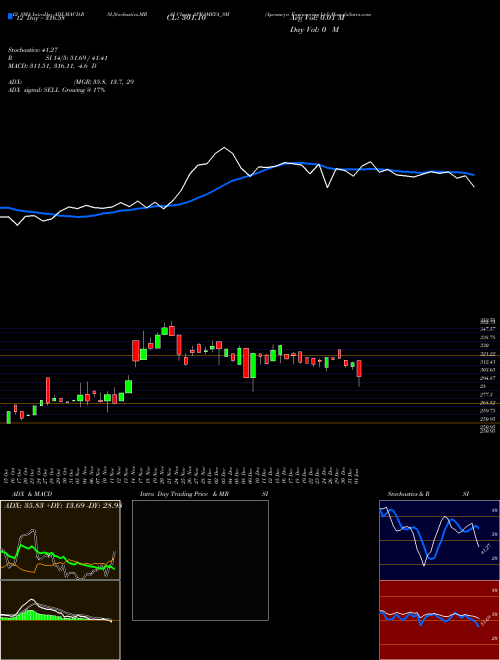Image resolution: width=500 pixels, height=660 pixels.
Task: Open the empty intraday trading price chart box
Action: click(x=200, y=560)
